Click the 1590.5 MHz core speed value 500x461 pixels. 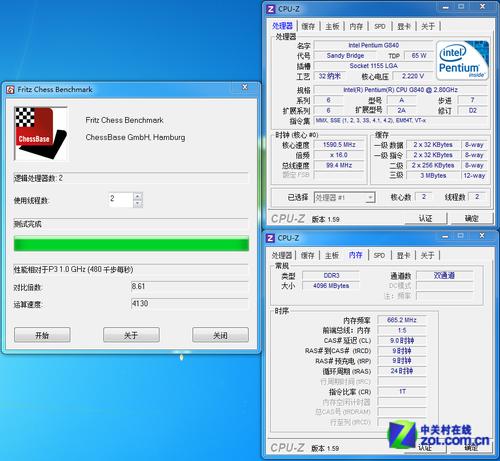339,145
